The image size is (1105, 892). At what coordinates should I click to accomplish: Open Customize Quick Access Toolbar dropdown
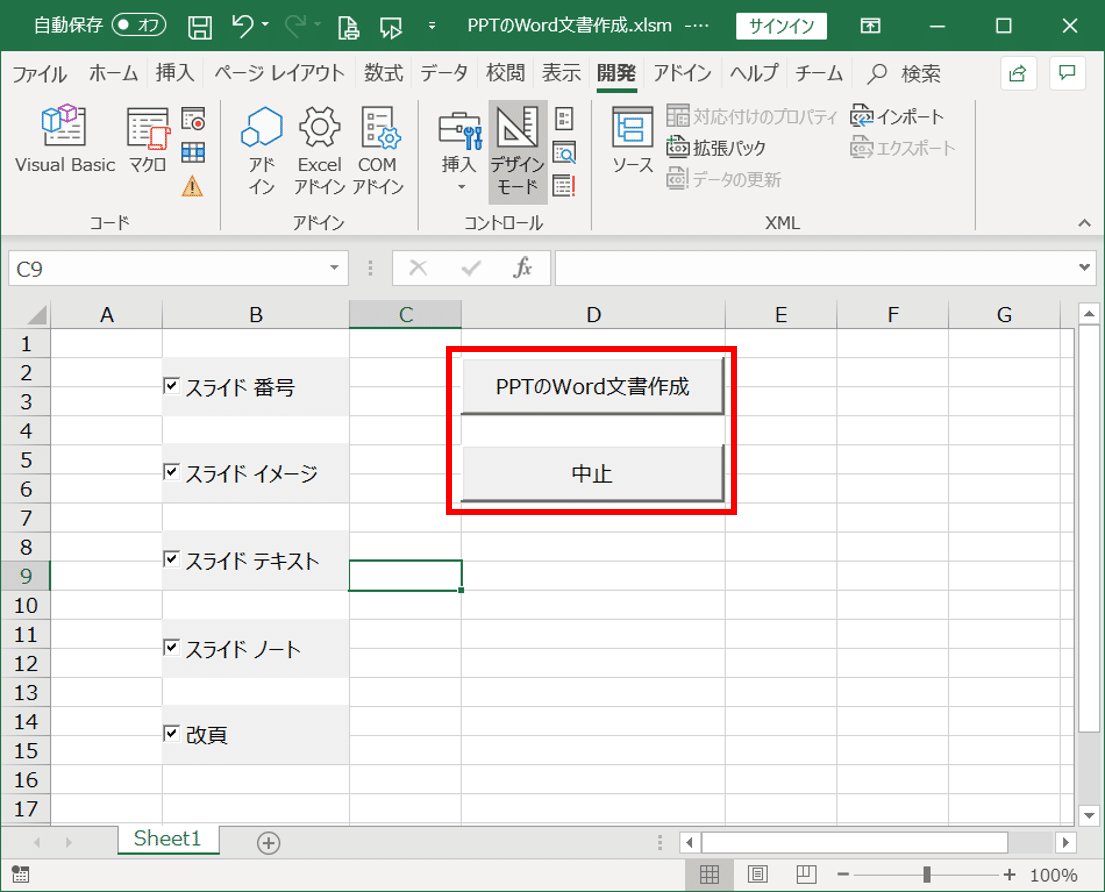[432, 26]
